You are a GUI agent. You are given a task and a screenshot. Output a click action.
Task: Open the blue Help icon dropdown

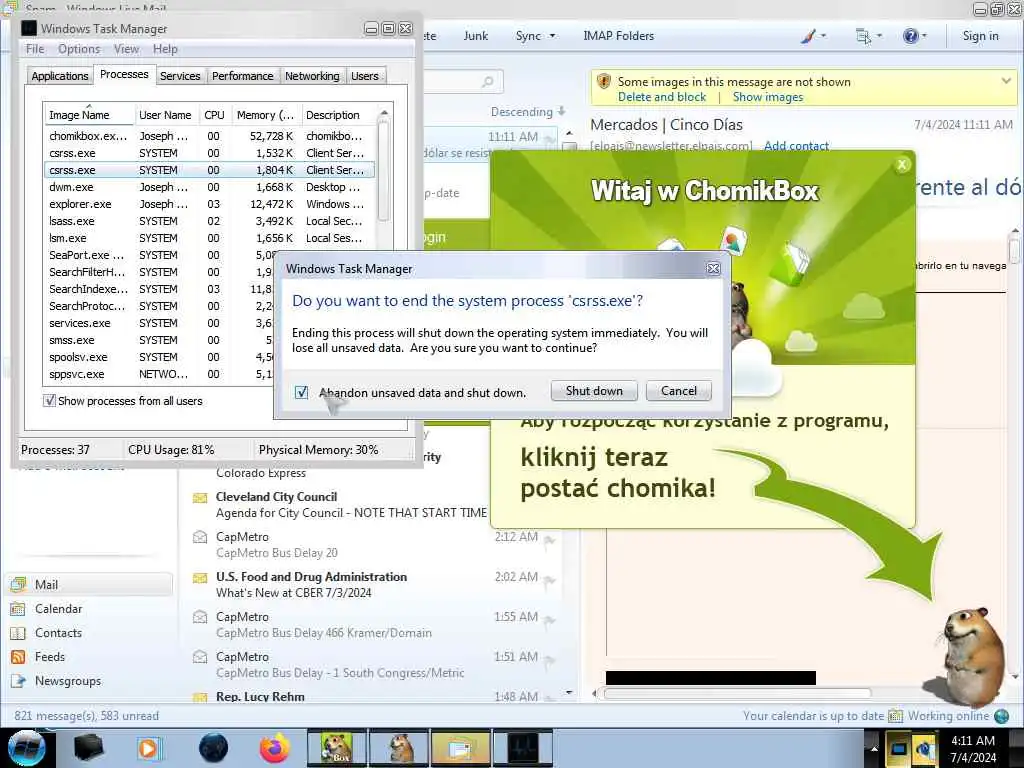914,36
